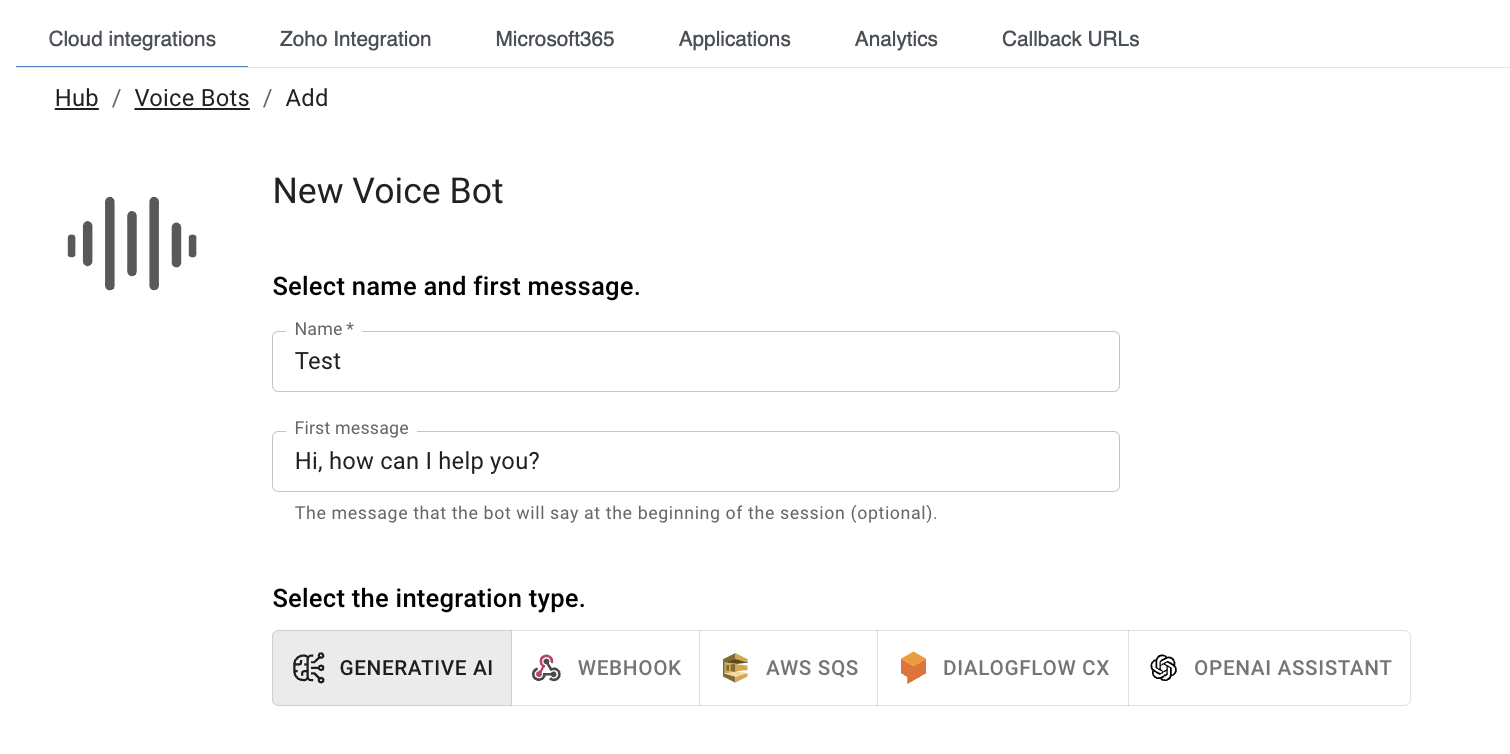The image size is (1510, 754).
Task: Select the GENERATIVE AI integration type
Action: point(391,667)
